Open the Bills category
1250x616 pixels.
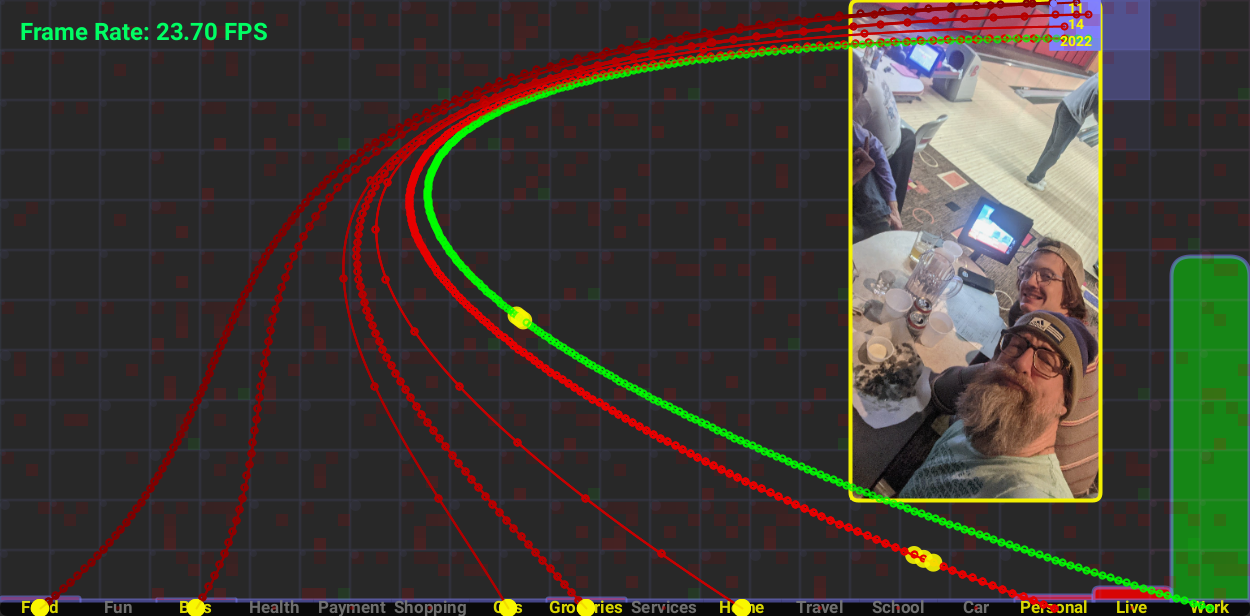[195, 607]
